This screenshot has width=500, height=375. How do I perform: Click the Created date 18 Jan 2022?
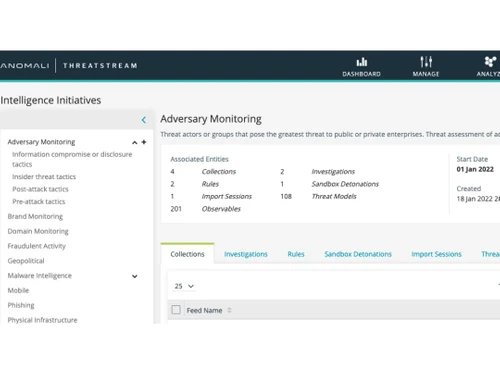pyautogui.click(x=478, y=199)
